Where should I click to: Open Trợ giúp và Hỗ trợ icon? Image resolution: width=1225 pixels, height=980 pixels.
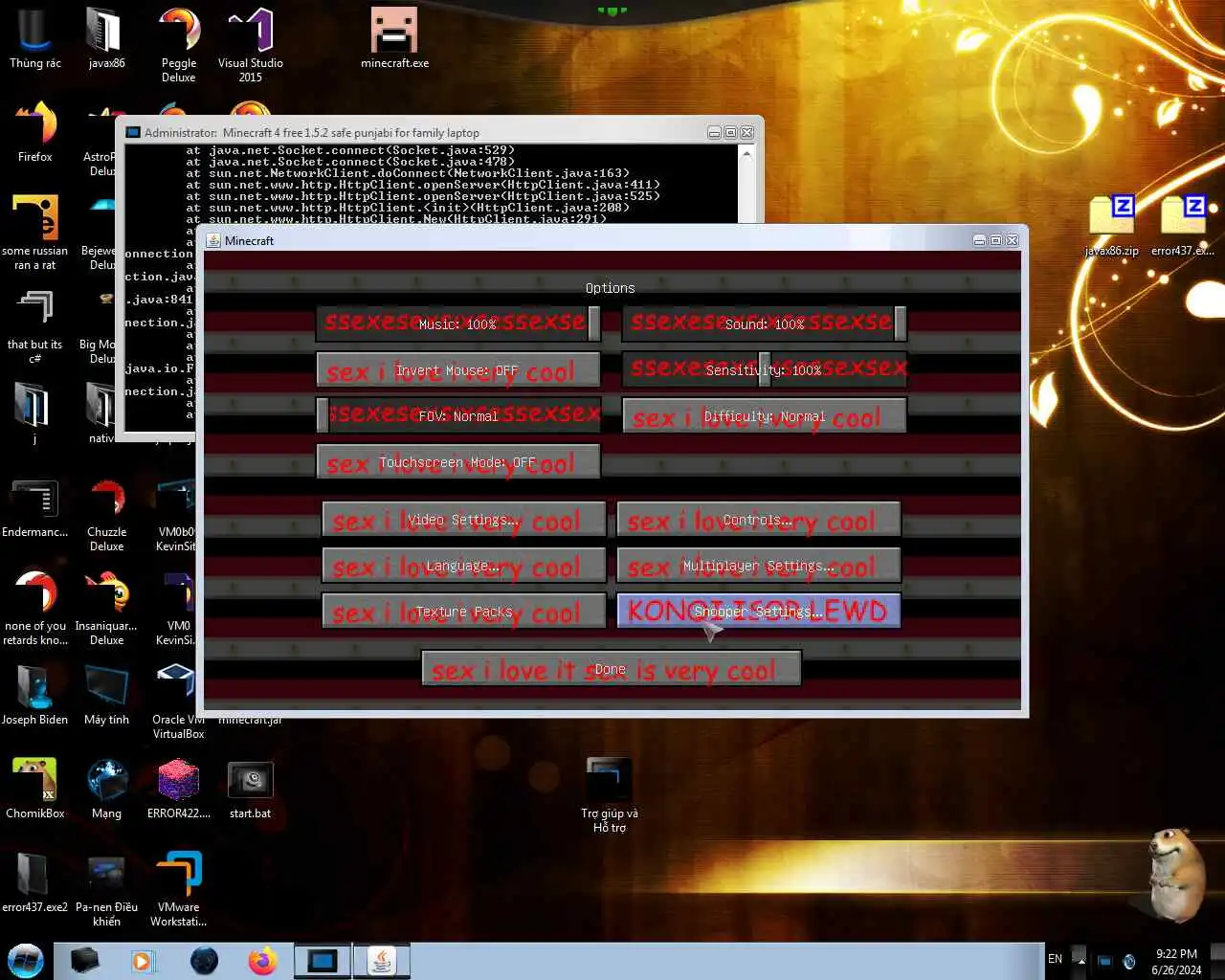[x=609, y=794]
